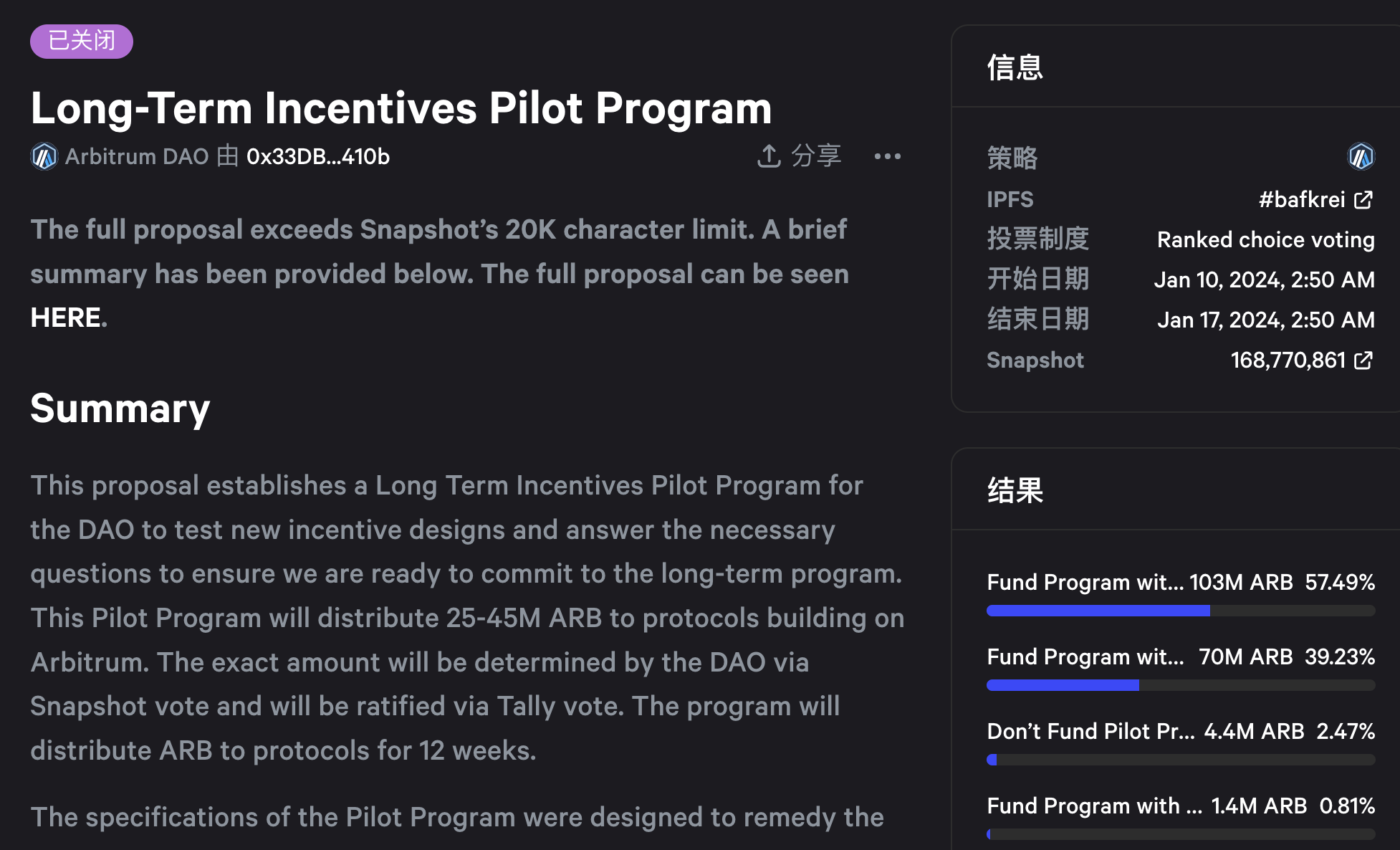This screenshot has width=1400, height=850.
Task: Click the 39.23% result progress bar
Action: (1181, 685)
